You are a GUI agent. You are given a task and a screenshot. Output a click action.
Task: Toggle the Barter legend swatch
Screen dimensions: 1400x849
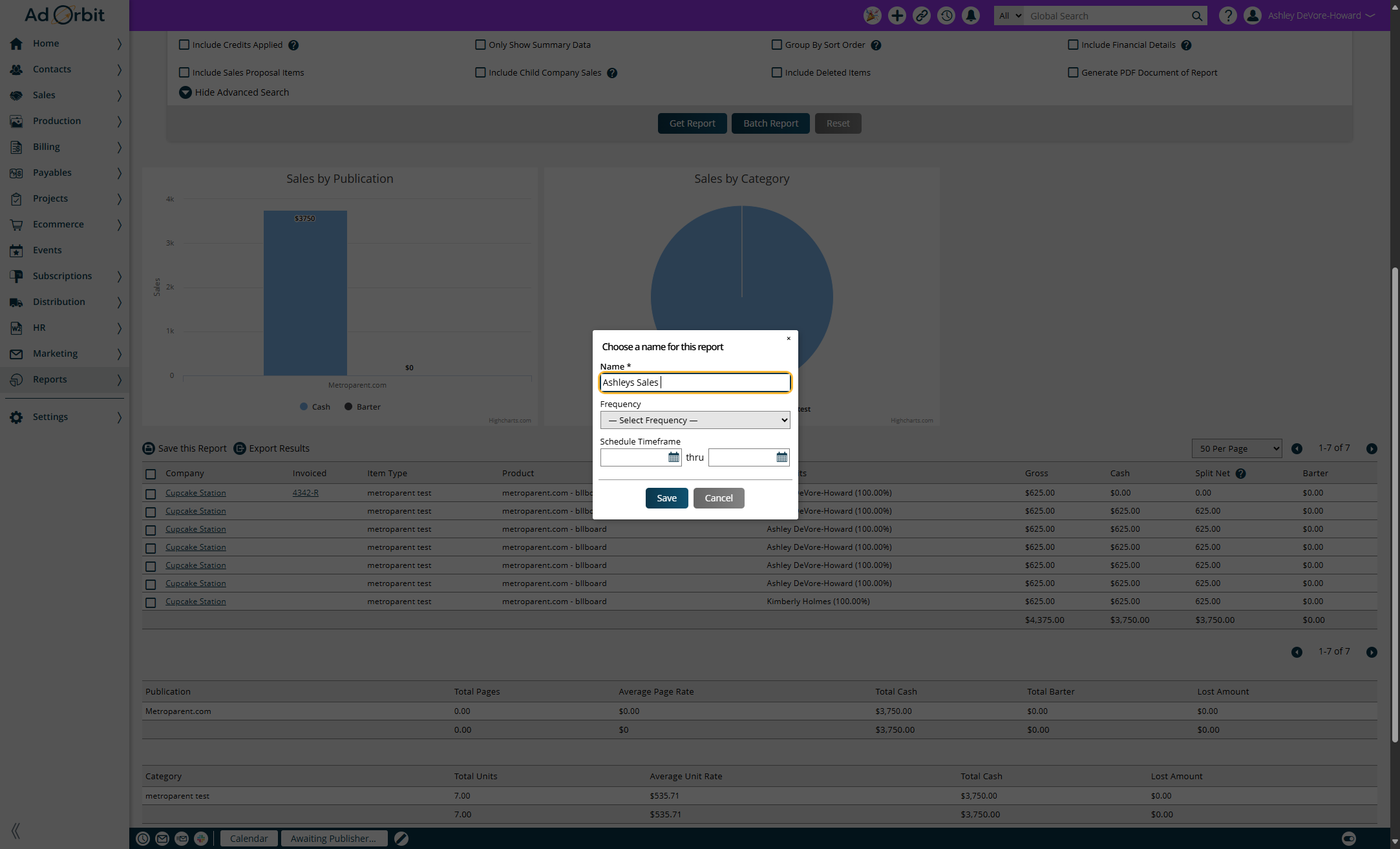point(348,406)
